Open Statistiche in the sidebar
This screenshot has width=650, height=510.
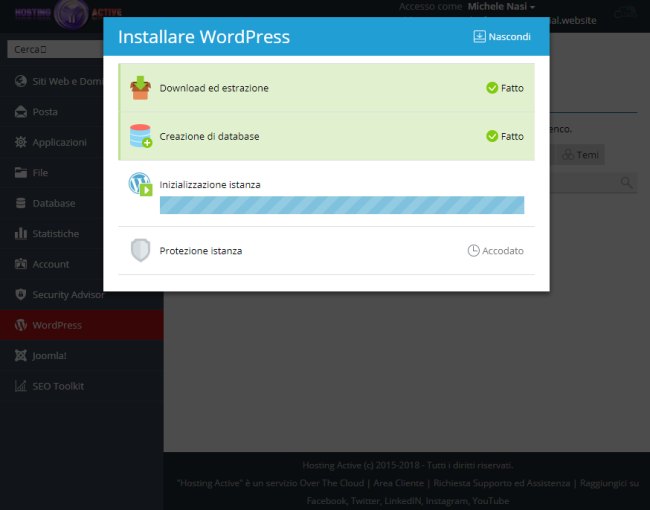click(x=51, y=234)
